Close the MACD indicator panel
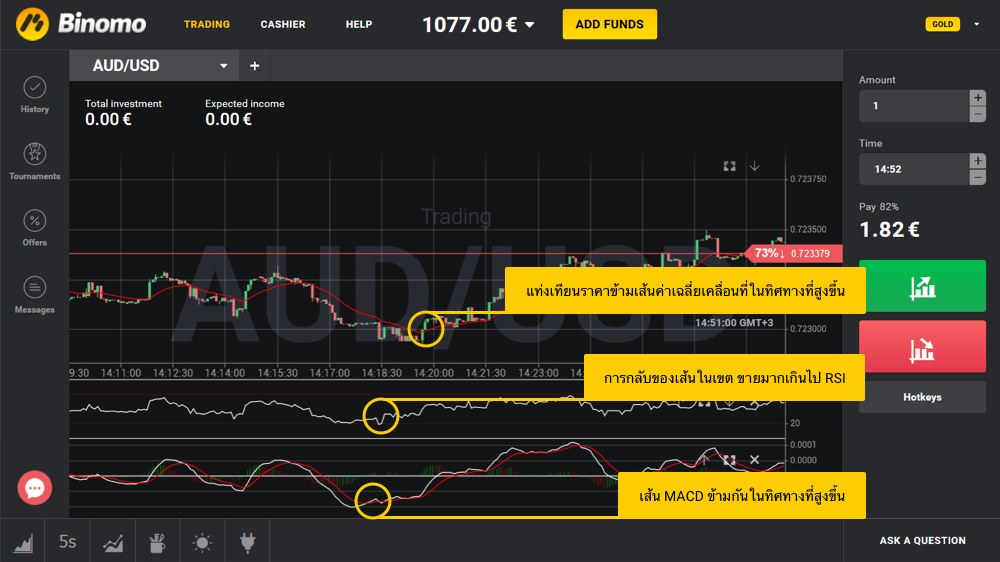The height and width of the screenshot is (562, 1000). tap(755, 460)
